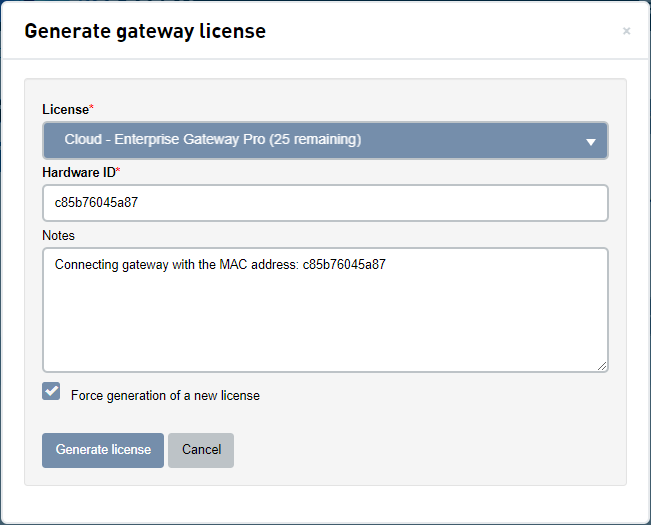
Task: Click the Generate license button
Action: [x=103, y=450]
